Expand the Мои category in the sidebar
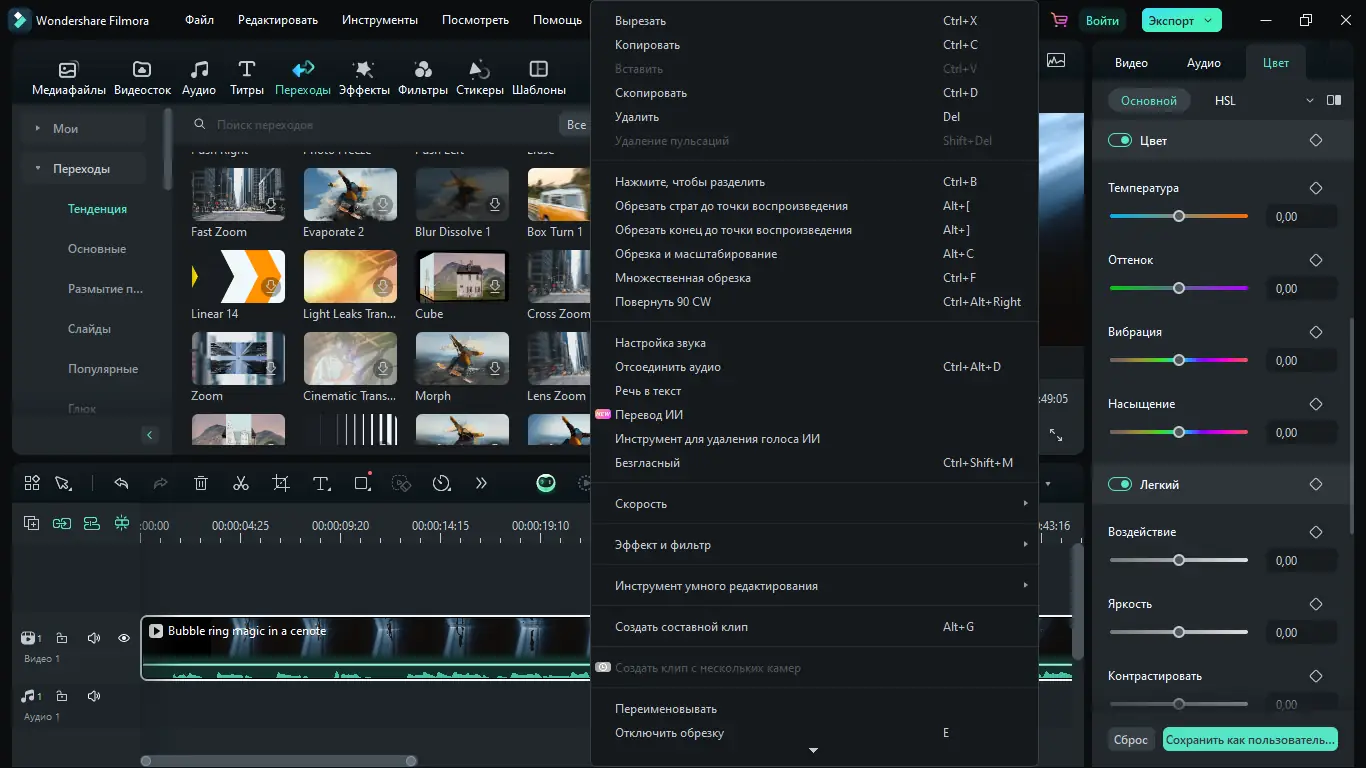Screen dimensions: 1366x768 [38, 128]
